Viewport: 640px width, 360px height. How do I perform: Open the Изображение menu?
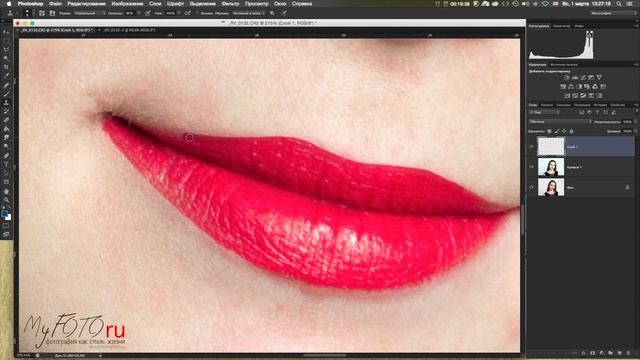(127, 4)
